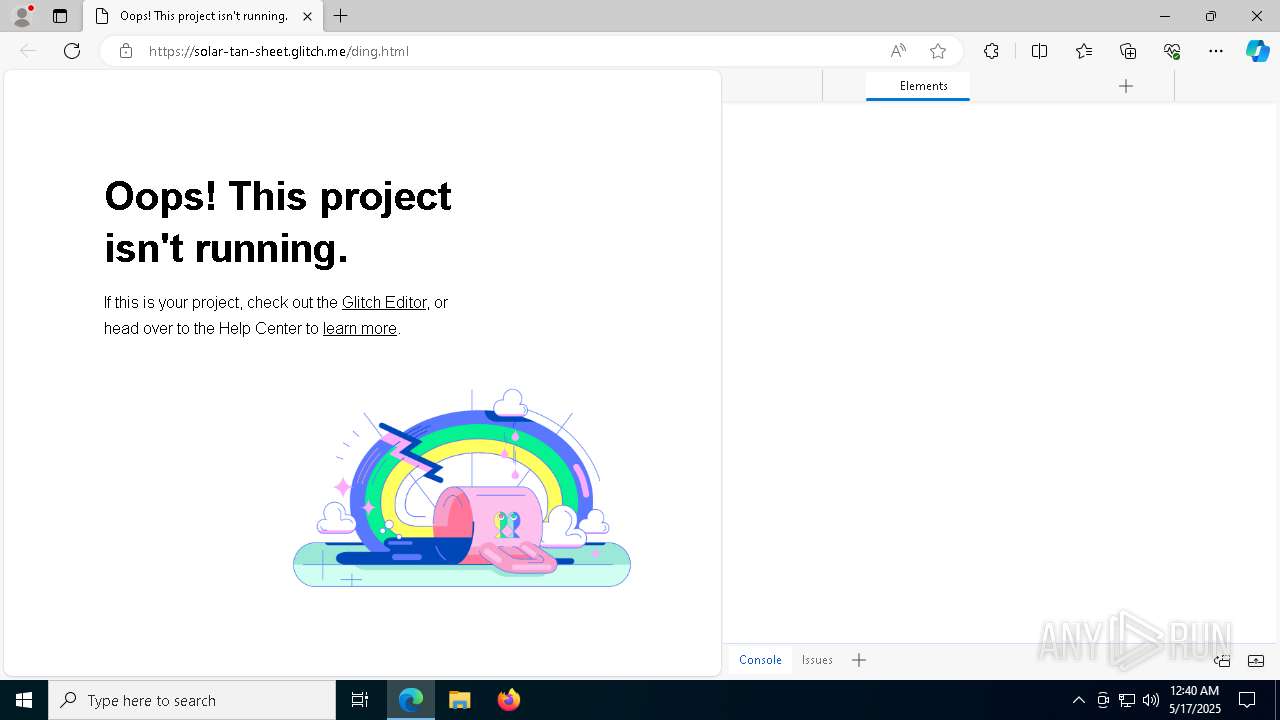Viewport: 1280px width, 720px height.
Task: Click the Back navigation arrow
Action: pos(28,51)
